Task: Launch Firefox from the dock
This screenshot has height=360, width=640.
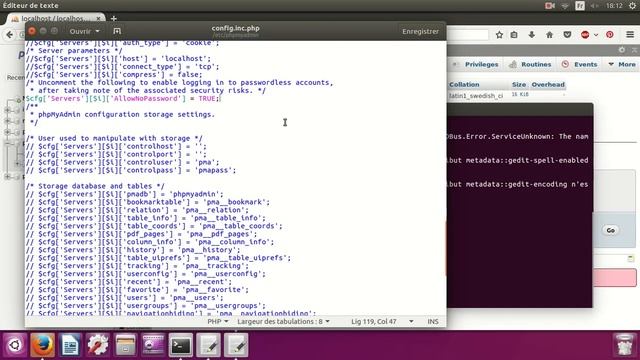Action: 42,345
